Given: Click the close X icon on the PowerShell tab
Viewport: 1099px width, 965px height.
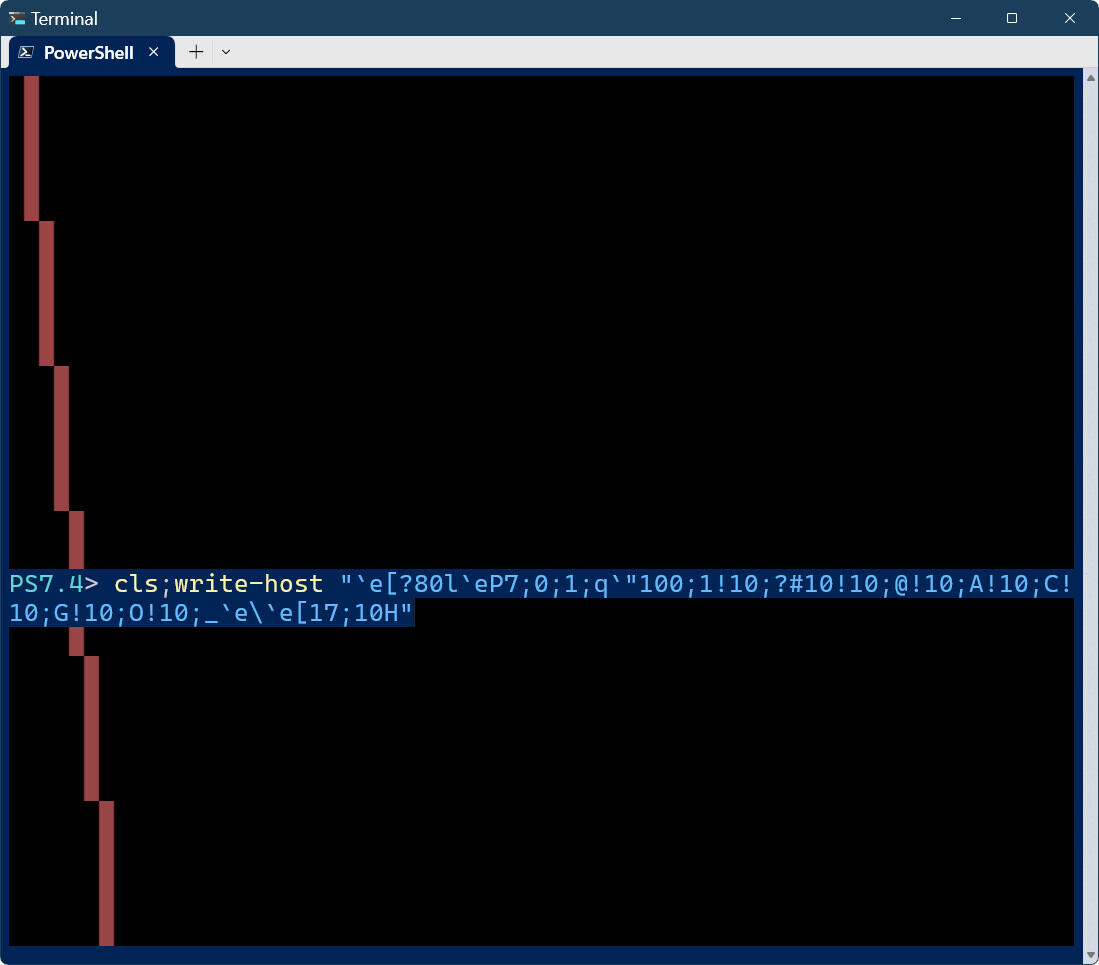Looking at the screenshot, I should pyautogui.click(x=153, y=52).
